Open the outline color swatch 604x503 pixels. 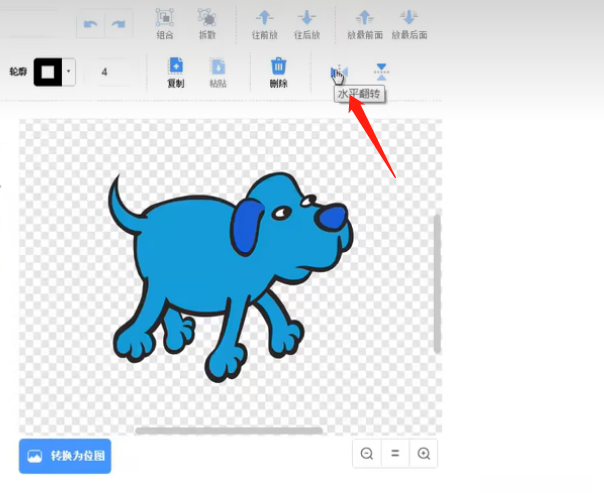pyautogui.click(x=48, y=72)
